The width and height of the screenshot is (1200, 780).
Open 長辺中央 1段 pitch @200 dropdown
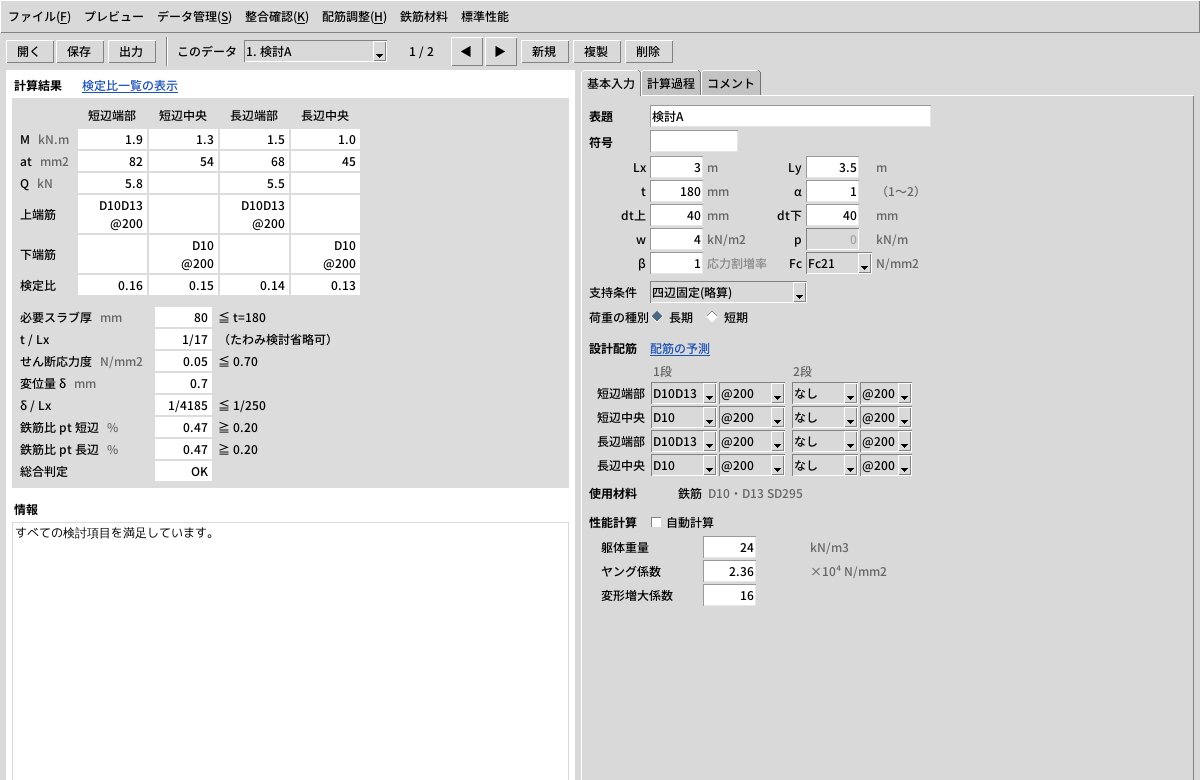(751, 465)
